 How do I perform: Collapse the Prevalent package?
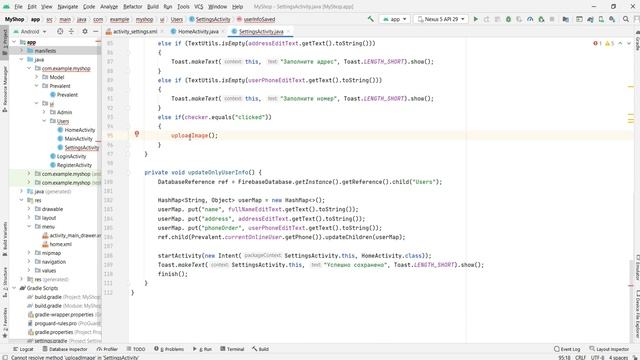click(37, 86)
